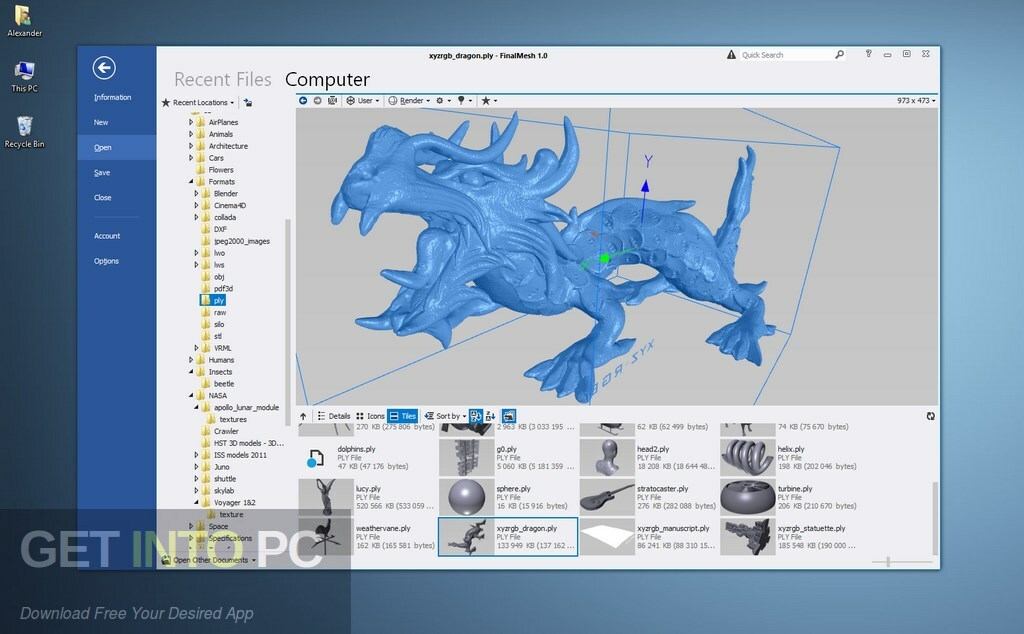This screenshot has width=1024, height=634.
Task: Expand the Animals folder arrow
Action: tap(191, 134)
